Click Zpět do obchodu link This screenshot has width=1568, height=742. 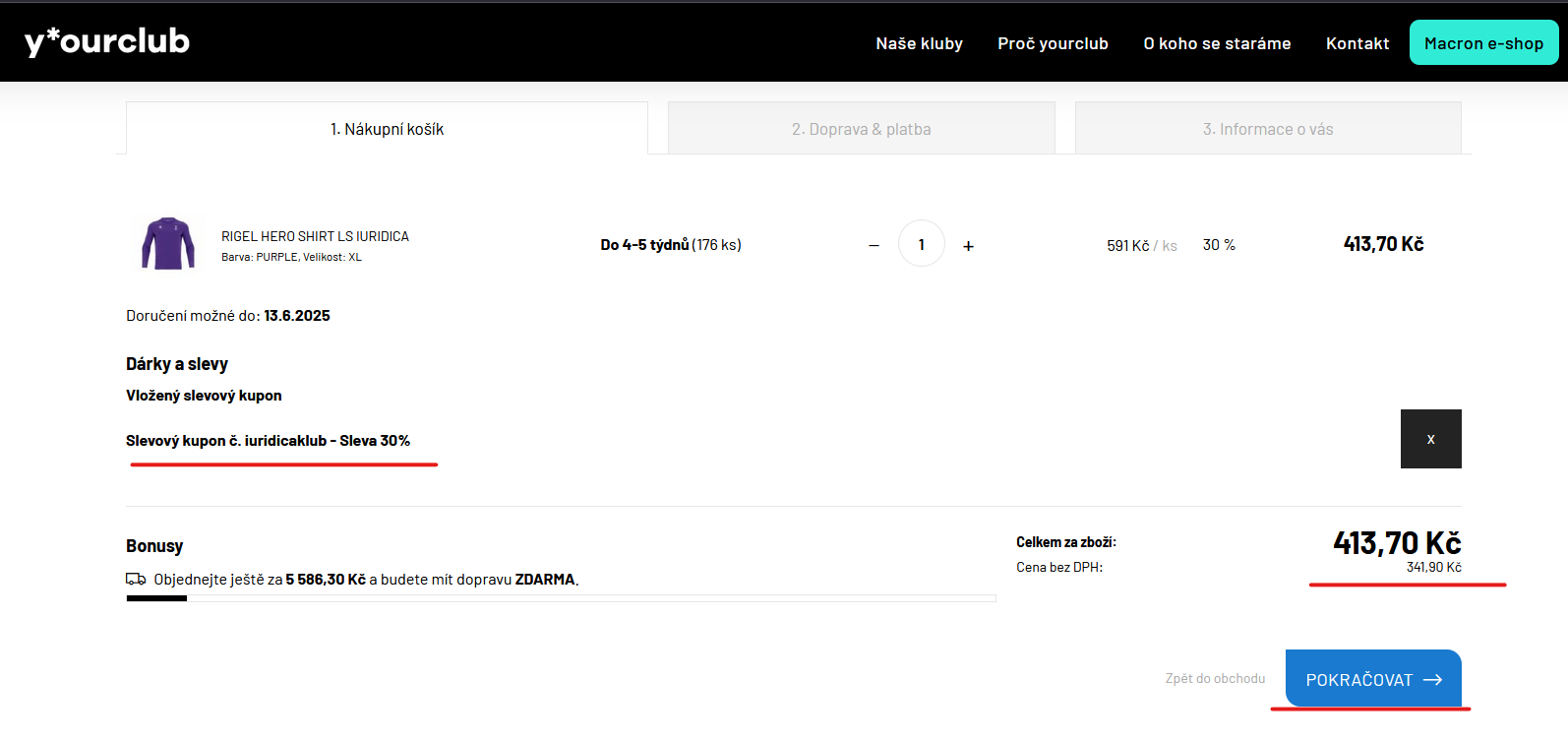tap(1215, 678)
